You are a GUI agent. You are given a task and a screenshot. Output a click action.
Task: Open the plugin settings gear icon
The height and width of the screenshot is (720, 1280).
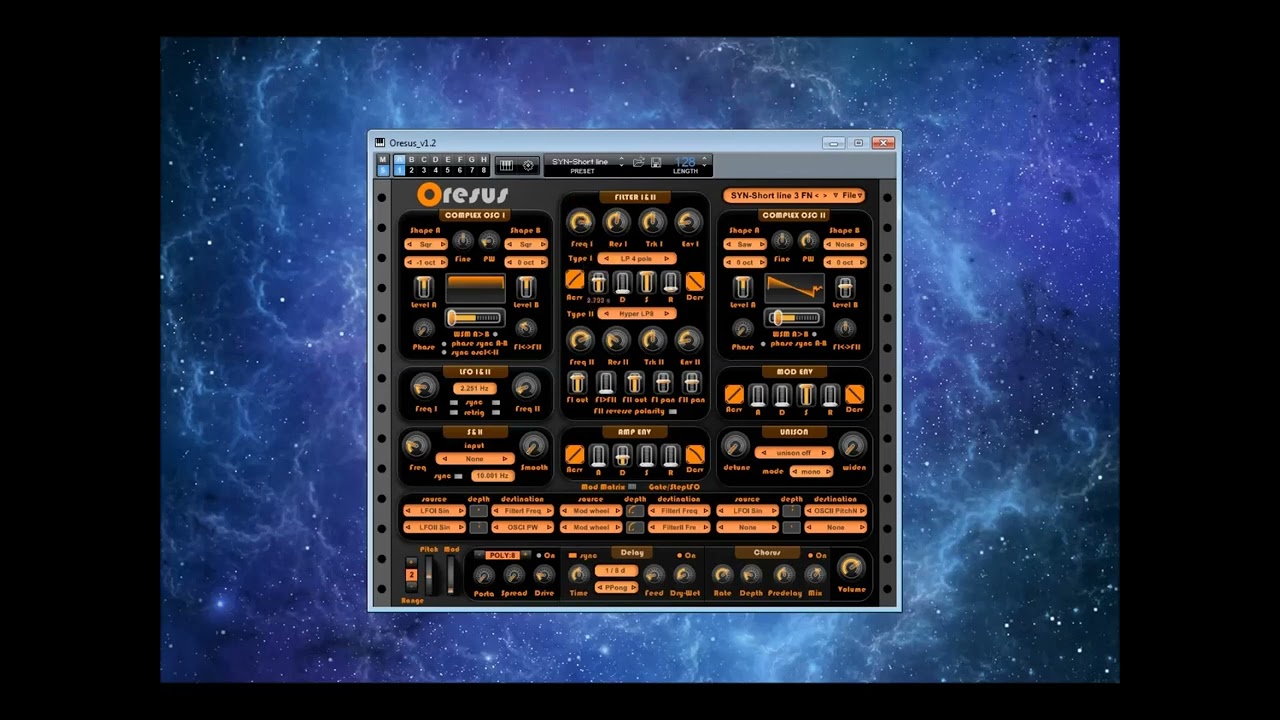tap(528, 165)
